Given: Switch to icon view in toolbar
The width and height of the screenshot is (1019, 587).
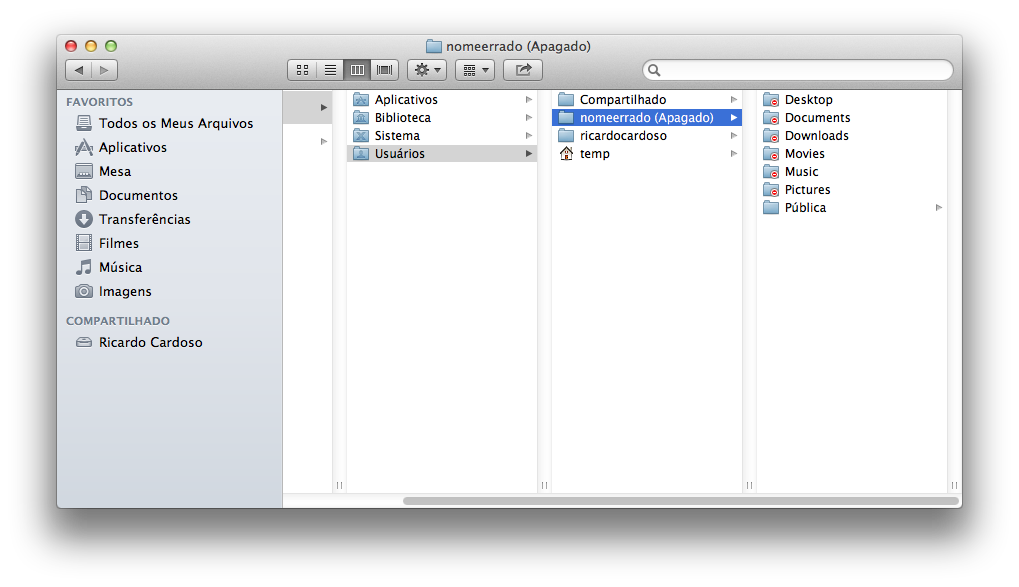Looking at the screenshot, I should [302, 70].
